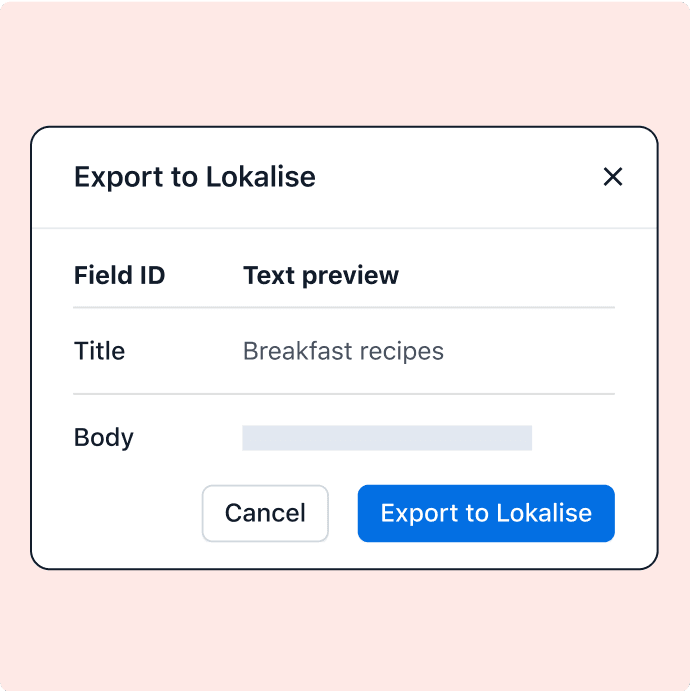Click the gray Body text preview placeholder
Screen dimensions: 690x691
click(x=387, y=437)
